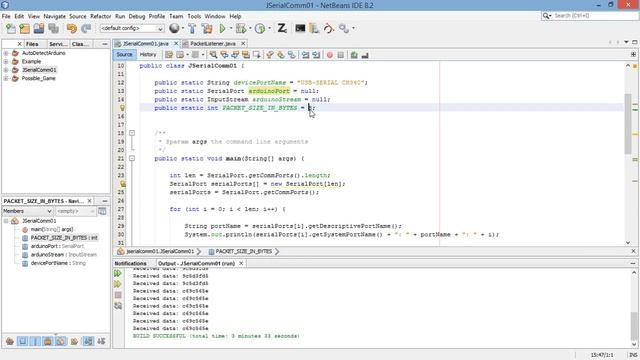
Task: Expand the AutoDetectArduino project node
Action: [x=6, y=53]
